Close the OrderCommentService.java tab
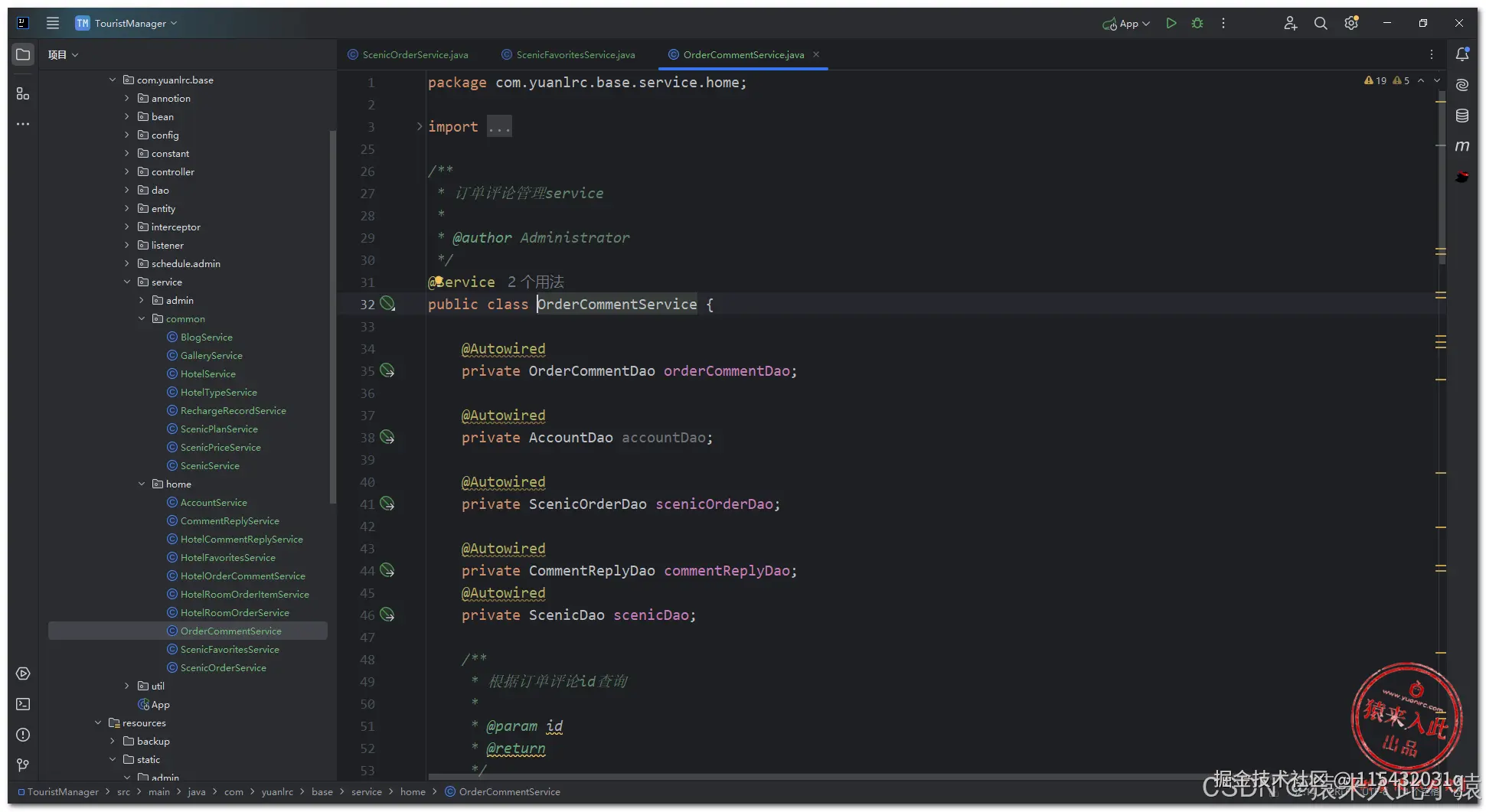Screen dimensions: 1486x812 (x=816, y=54)
